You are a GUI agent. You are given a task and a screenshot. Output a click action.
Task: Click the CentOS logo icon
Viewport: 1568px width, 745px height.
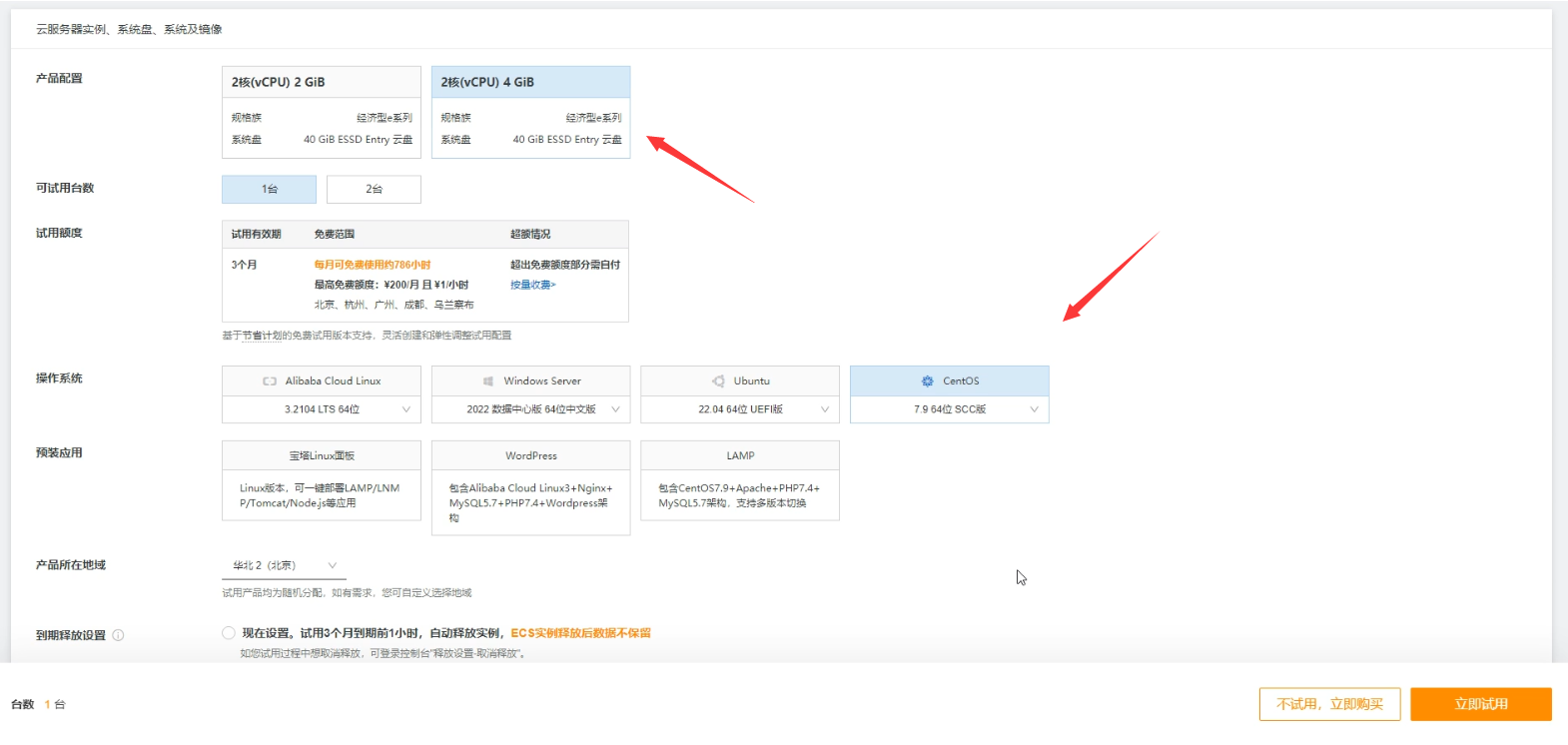[x=927, y=381]
